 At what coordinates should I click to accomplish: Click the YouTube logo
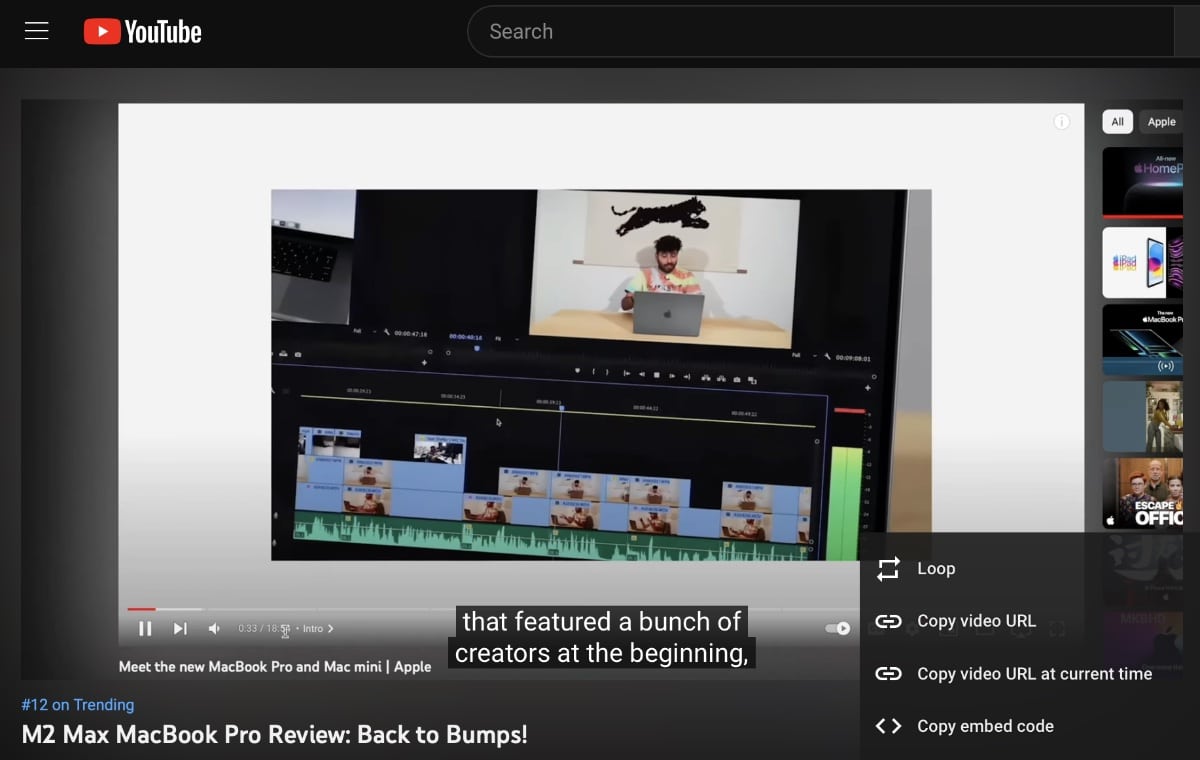(142, 32)
